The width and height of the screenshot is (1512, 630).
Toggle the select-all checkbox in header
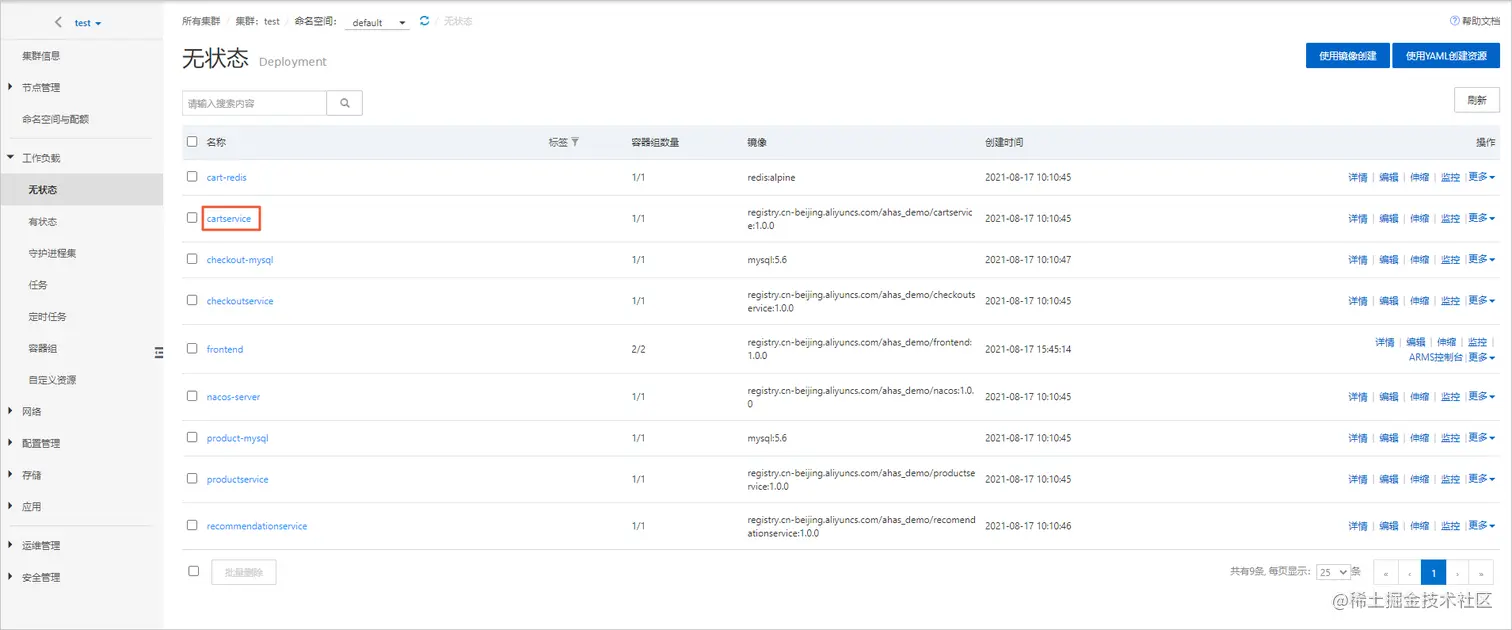(192, 142)
